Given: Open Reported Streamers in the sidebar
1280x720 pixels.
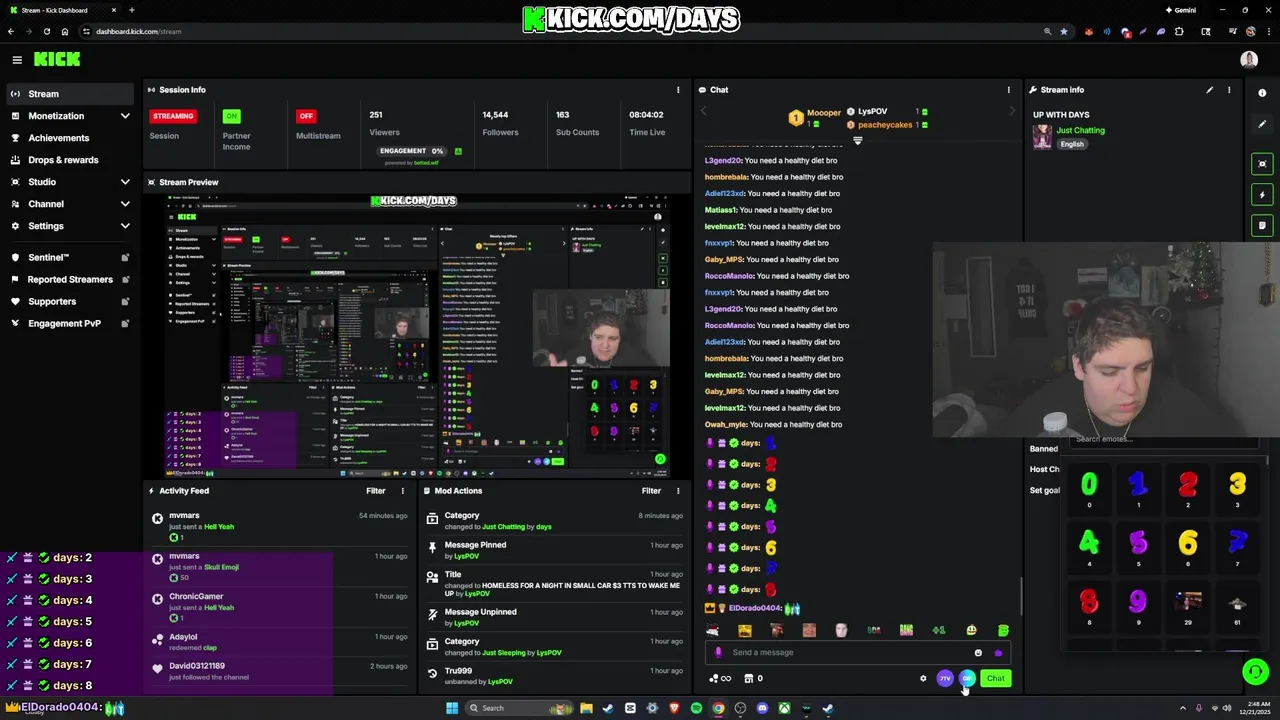Looking at the screenshot, I should (69, 280).
